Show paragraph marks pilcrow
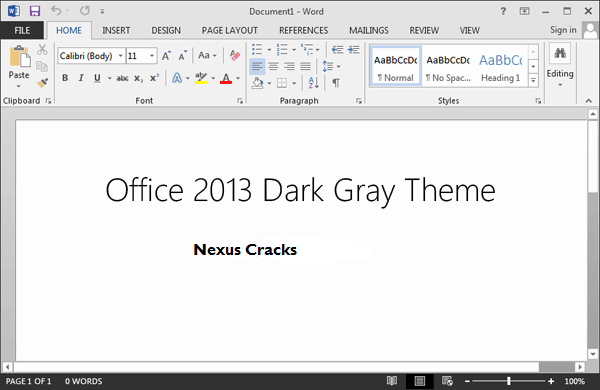The image size is (600, 390). pyautogui.click(x=336, y=83)
